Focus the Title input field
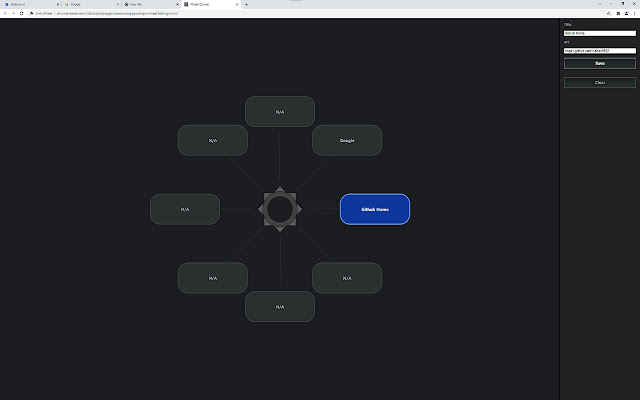 [600, 33]
